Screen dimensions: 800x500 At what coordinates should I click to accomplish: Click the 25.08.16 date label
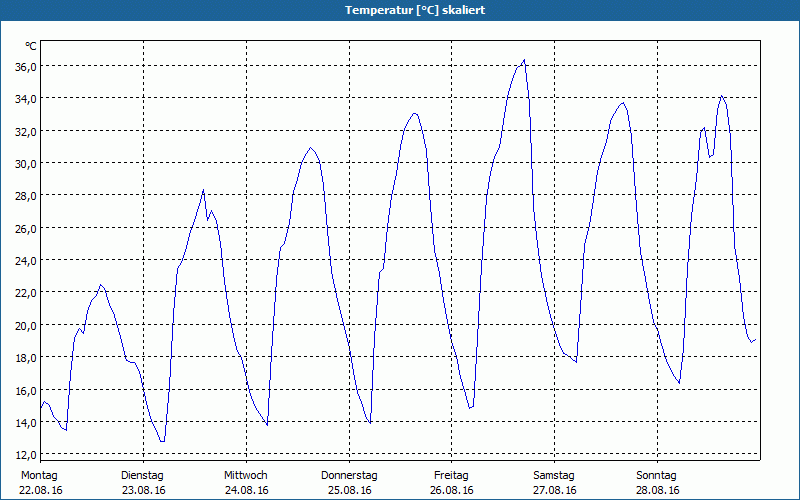[x=349, y=490]
